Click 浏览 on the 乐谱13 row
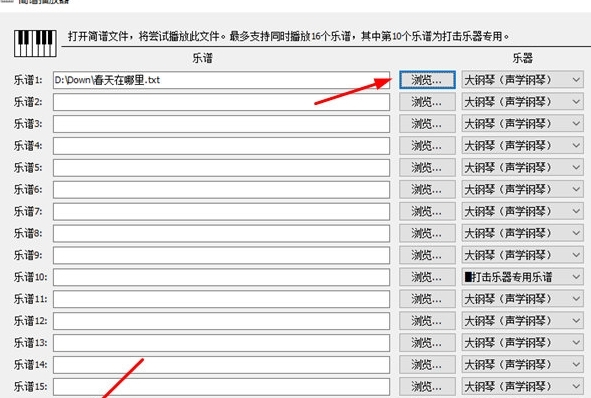Image resolution: width=591 pixels, height=398 pixels. [427, 343]
